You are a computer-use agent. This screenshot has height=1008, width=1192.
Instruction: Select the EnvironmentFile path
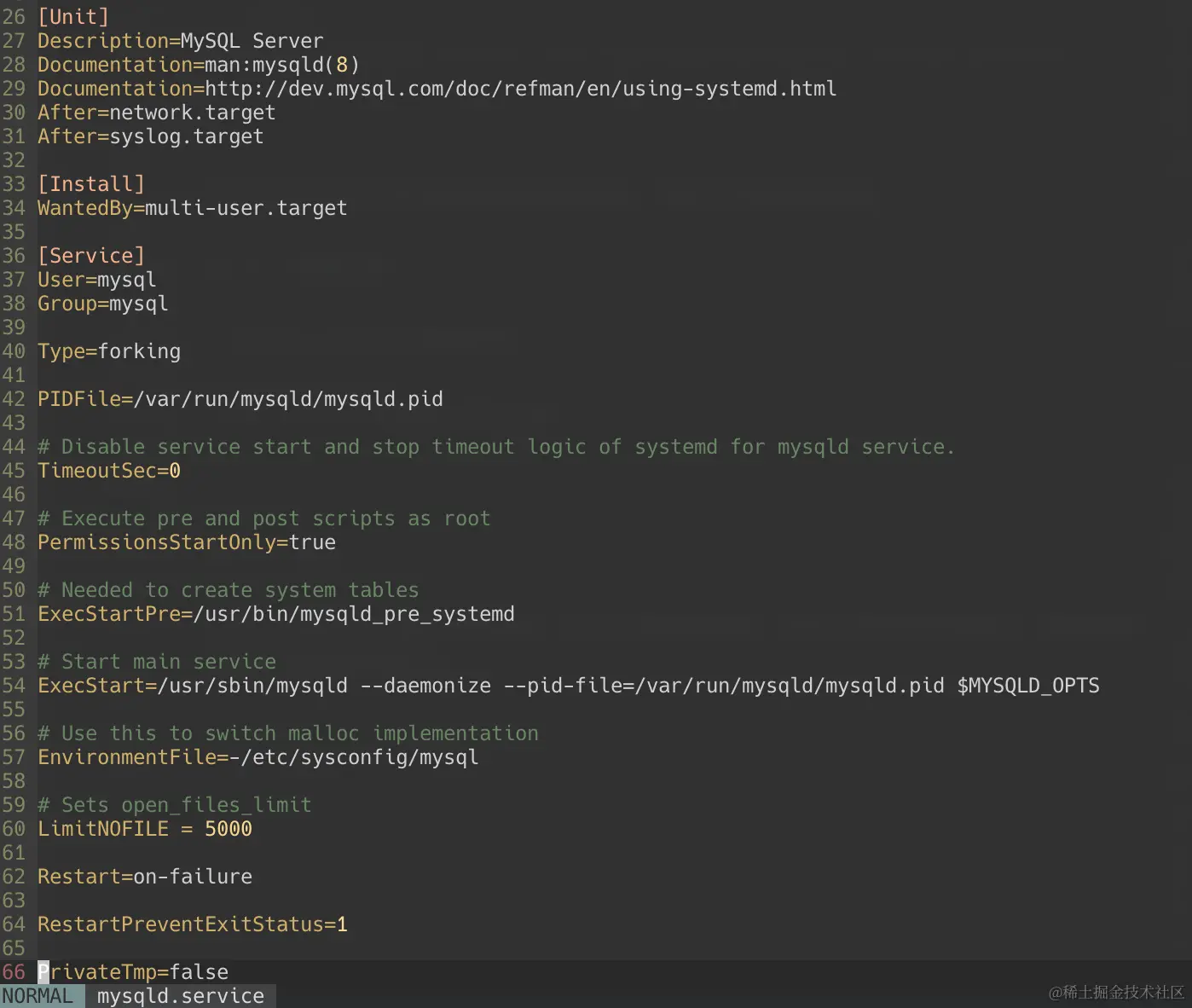pyautogui.click(x=257, y=756)
